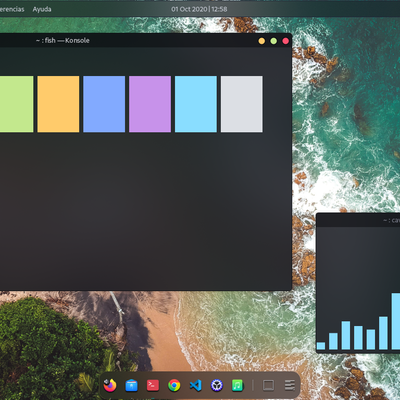
Task: Click the light gray color block in Konsole
Action: point(242,104)
